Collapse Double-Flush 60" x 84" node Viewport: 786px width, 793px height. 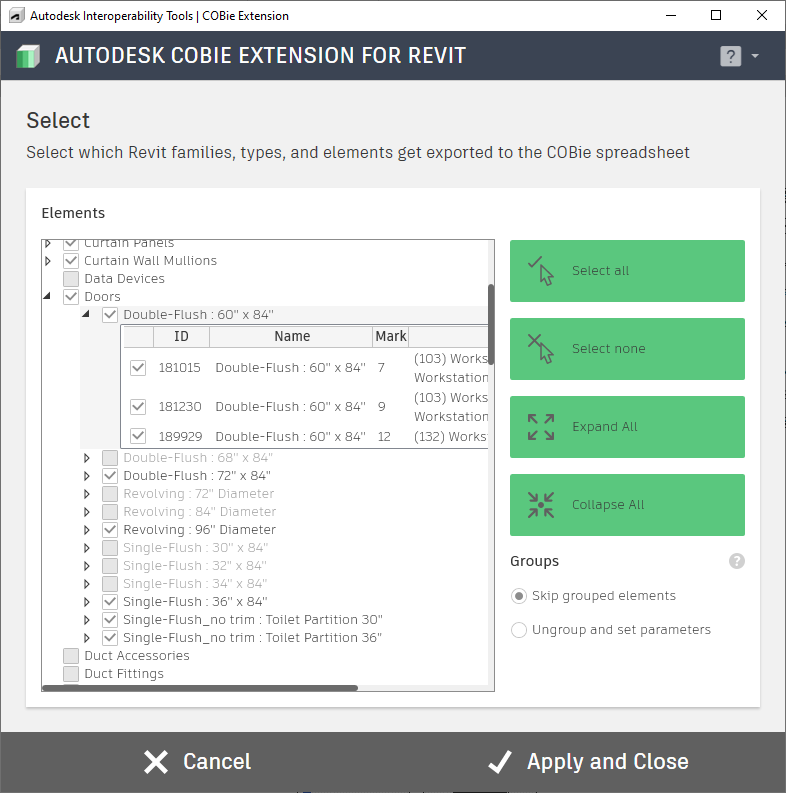pyautogui.click(x=86, y=314)
